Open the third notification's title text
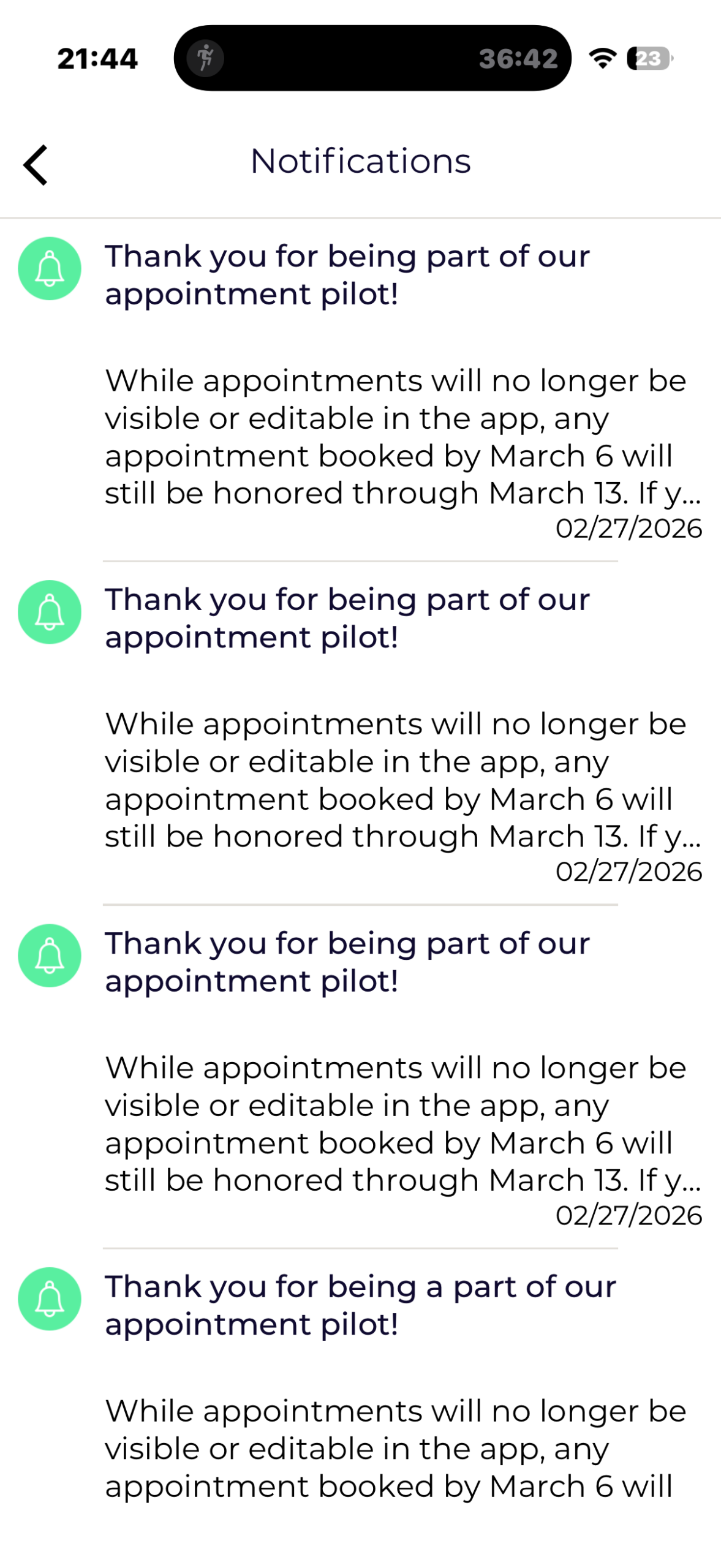 347,962
